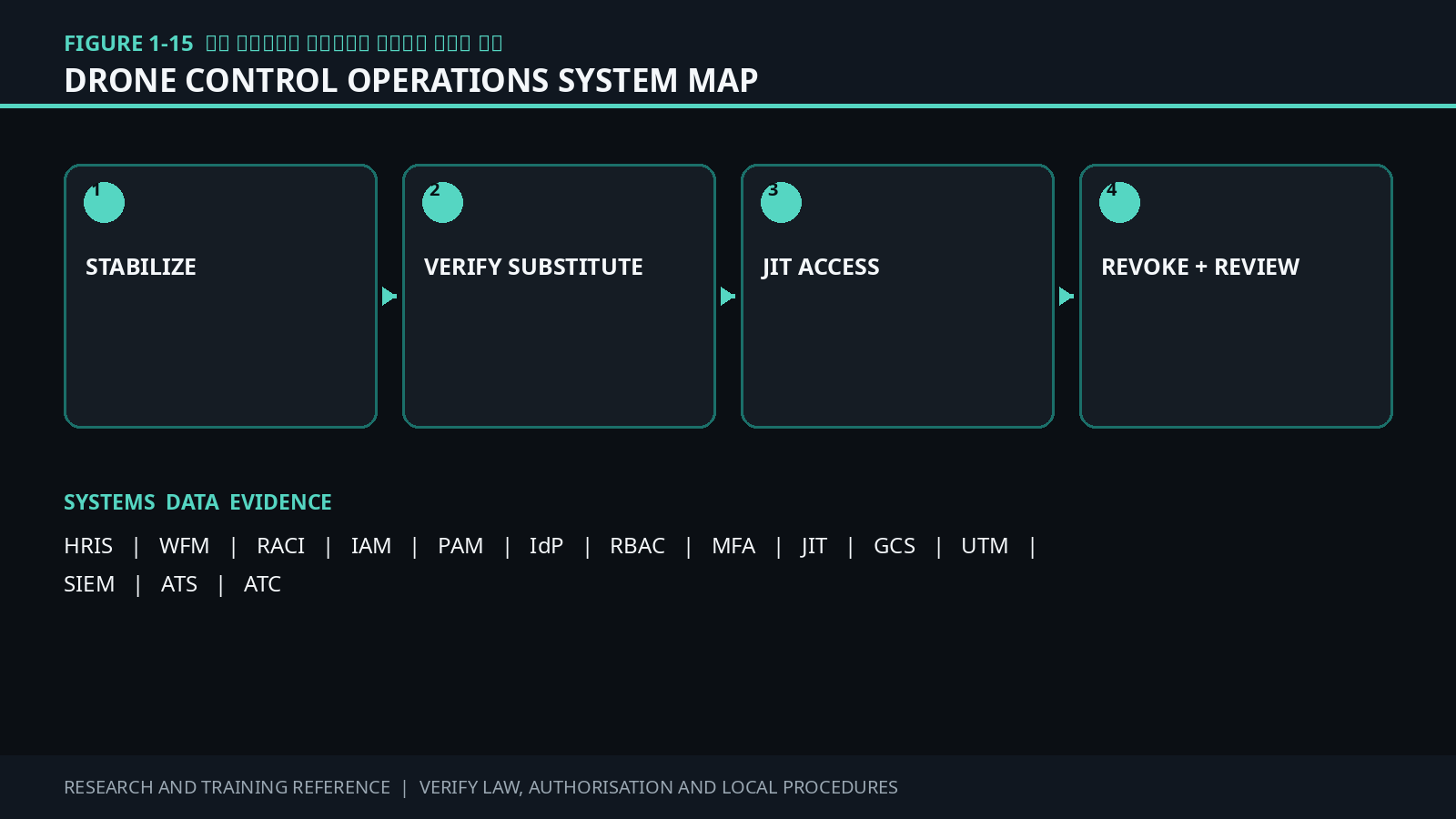Click the HRIS system label

point(88,546)
